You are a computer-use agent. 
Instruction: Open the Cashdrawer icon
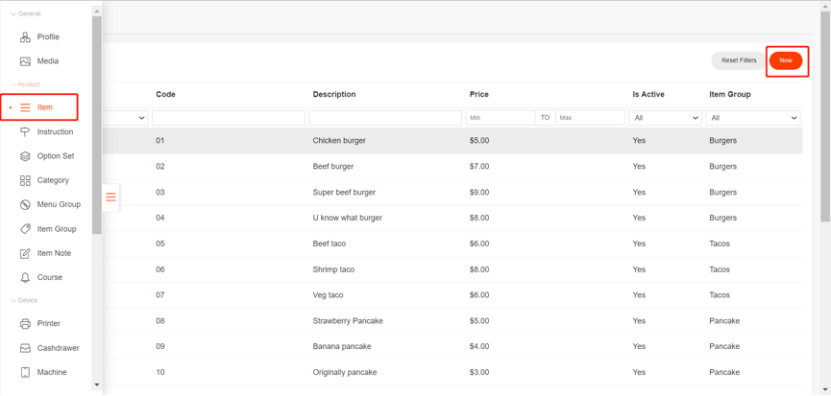25,348
